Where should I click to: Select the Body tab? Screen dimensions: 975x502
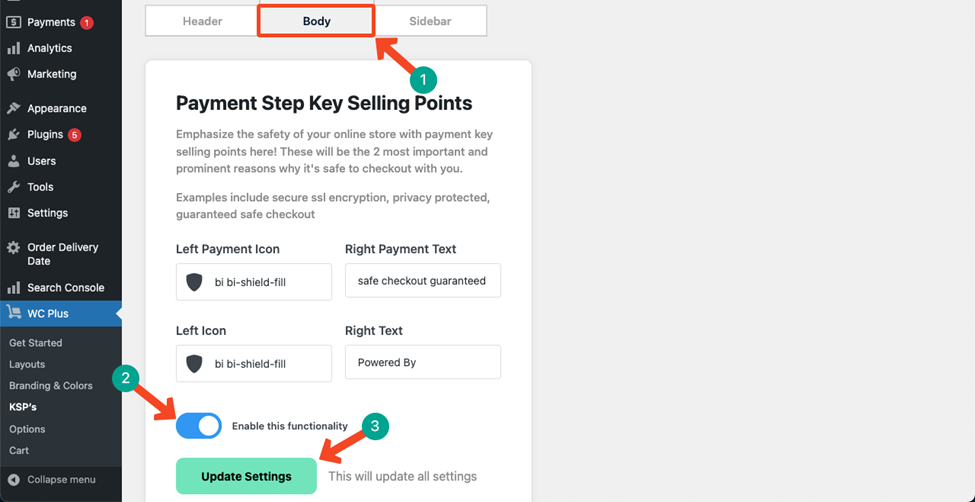tap(317, 21)
